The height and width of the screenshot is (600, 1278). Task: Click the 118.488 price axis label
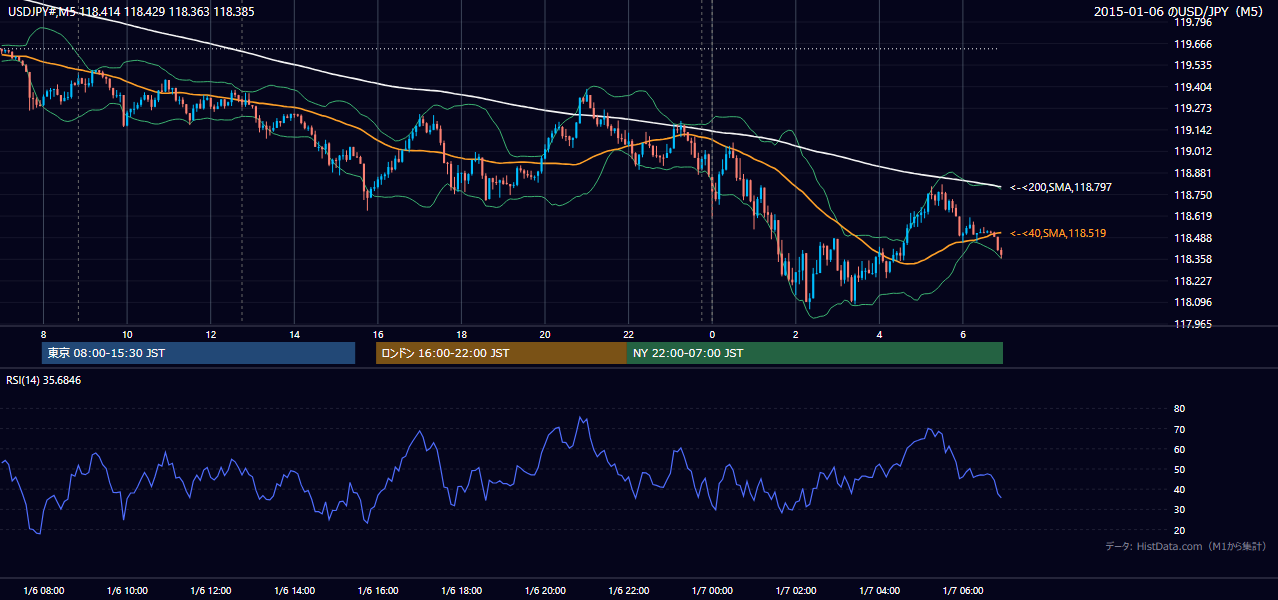point(1191,238)
